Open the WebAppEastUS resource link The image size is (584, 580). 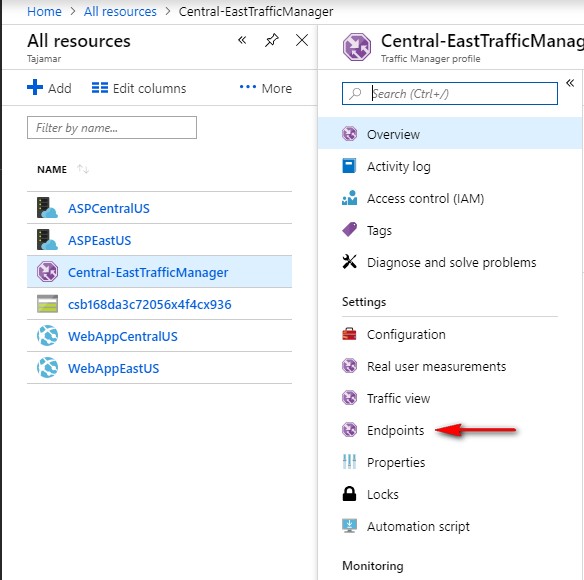(x=113, y=368)
